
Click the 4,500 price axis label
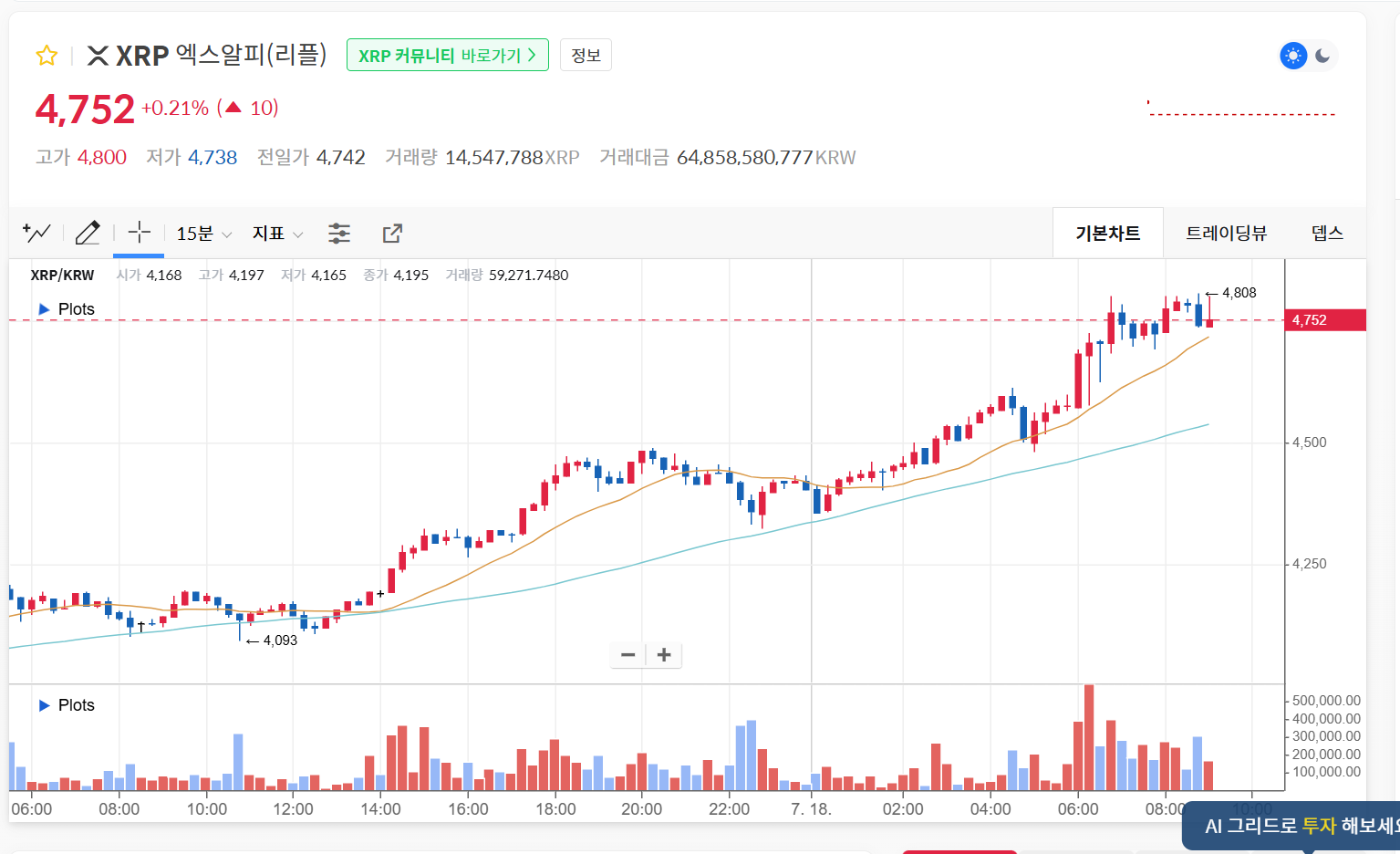pos(1310,443)
